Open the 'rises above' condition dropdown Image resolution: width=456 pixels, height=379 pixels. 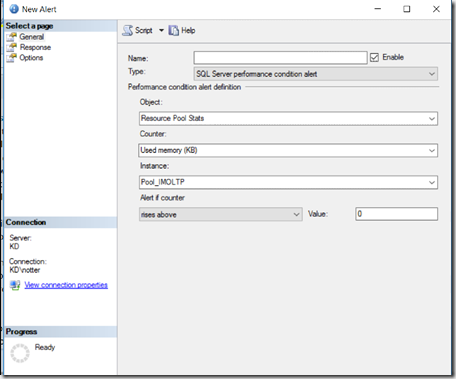(221, 214)
